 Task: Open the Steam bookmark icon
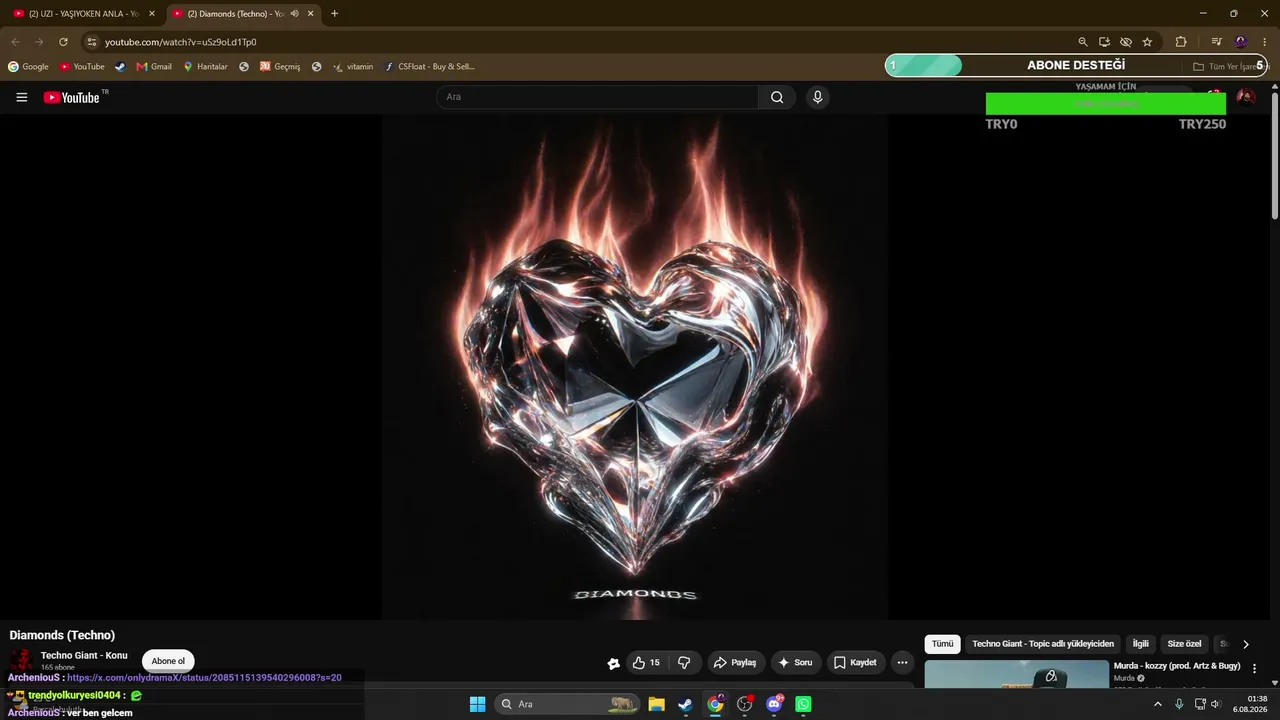[120, 67]
